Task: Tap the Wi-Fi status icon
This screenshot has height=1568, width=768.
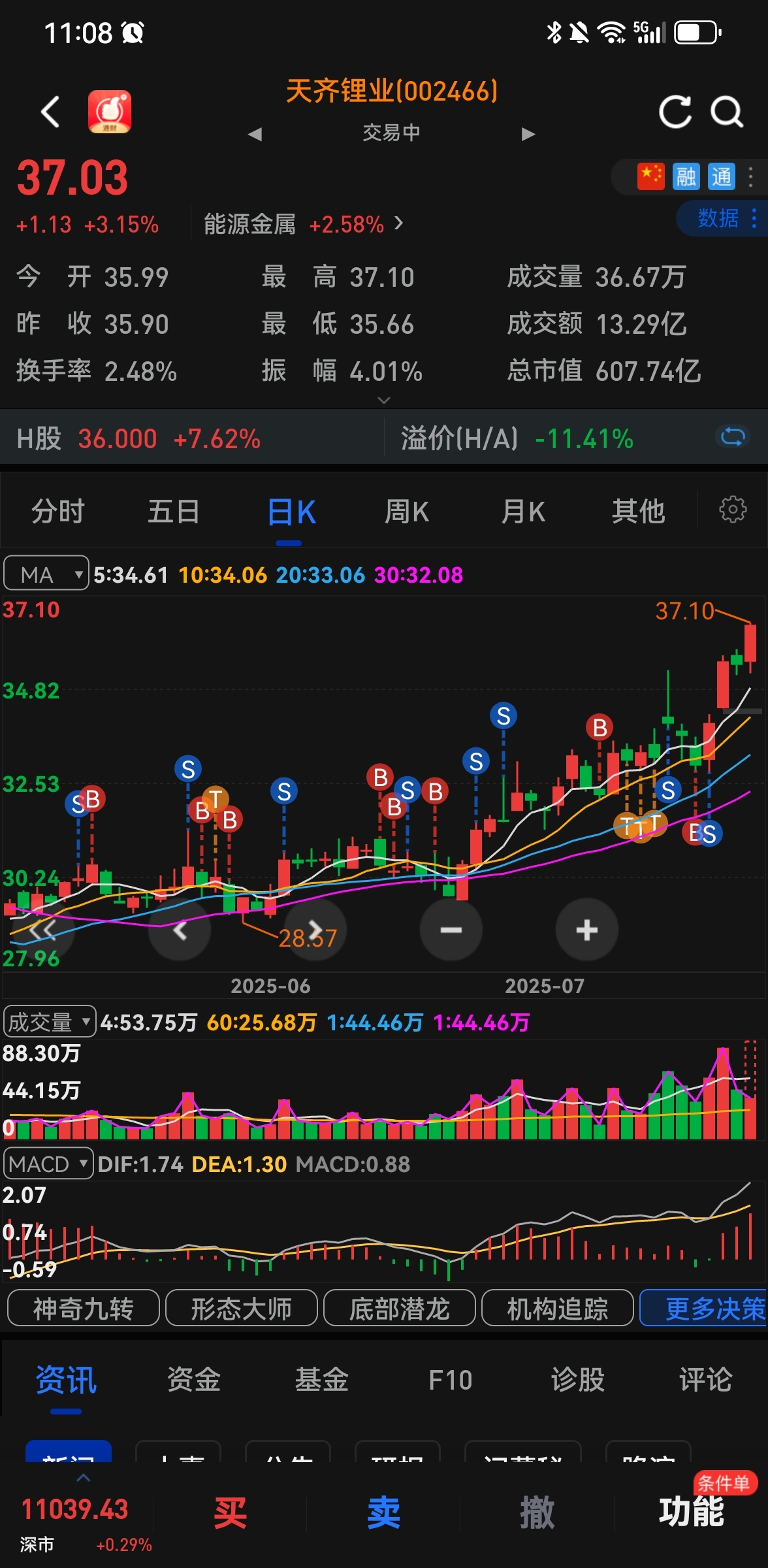Action: coord(611,32)
